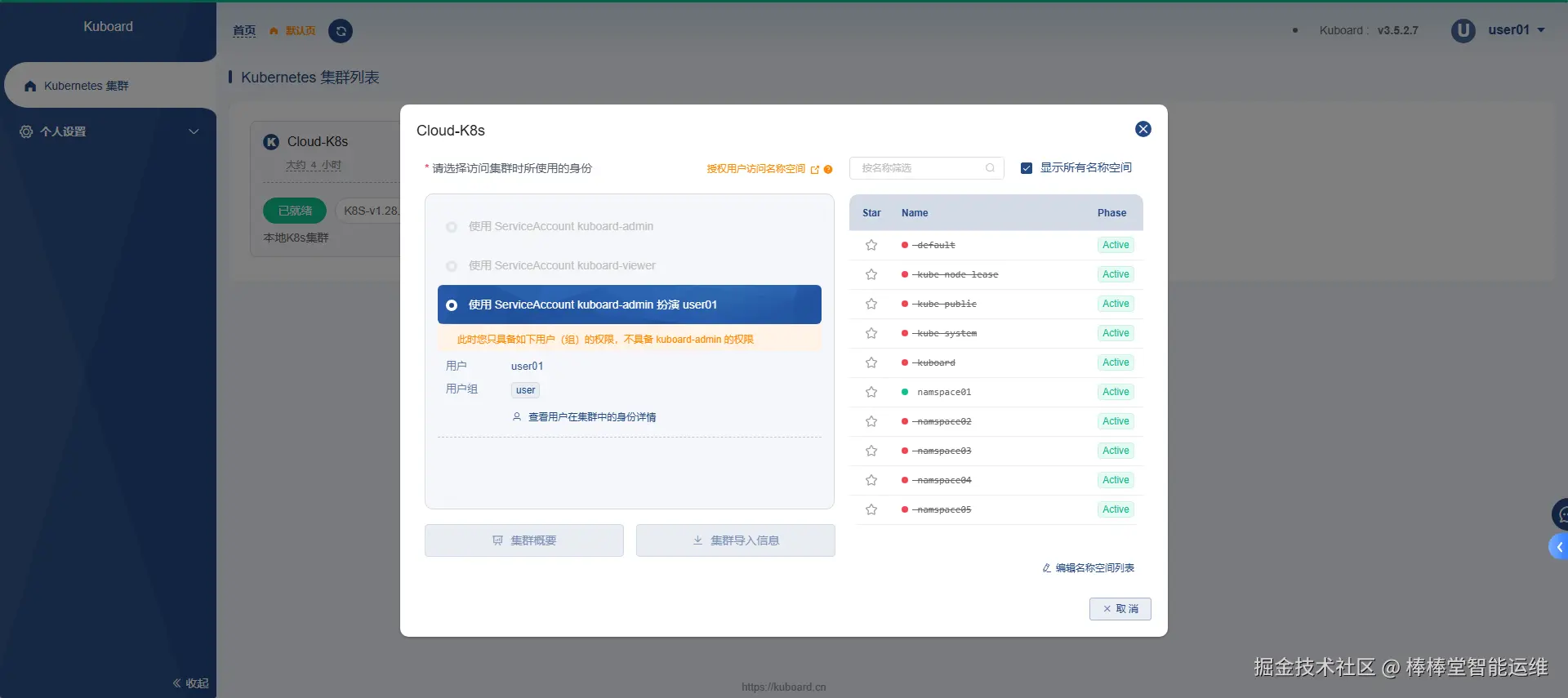Click the Kubernetes cluster home icon

tap(30, 86)
